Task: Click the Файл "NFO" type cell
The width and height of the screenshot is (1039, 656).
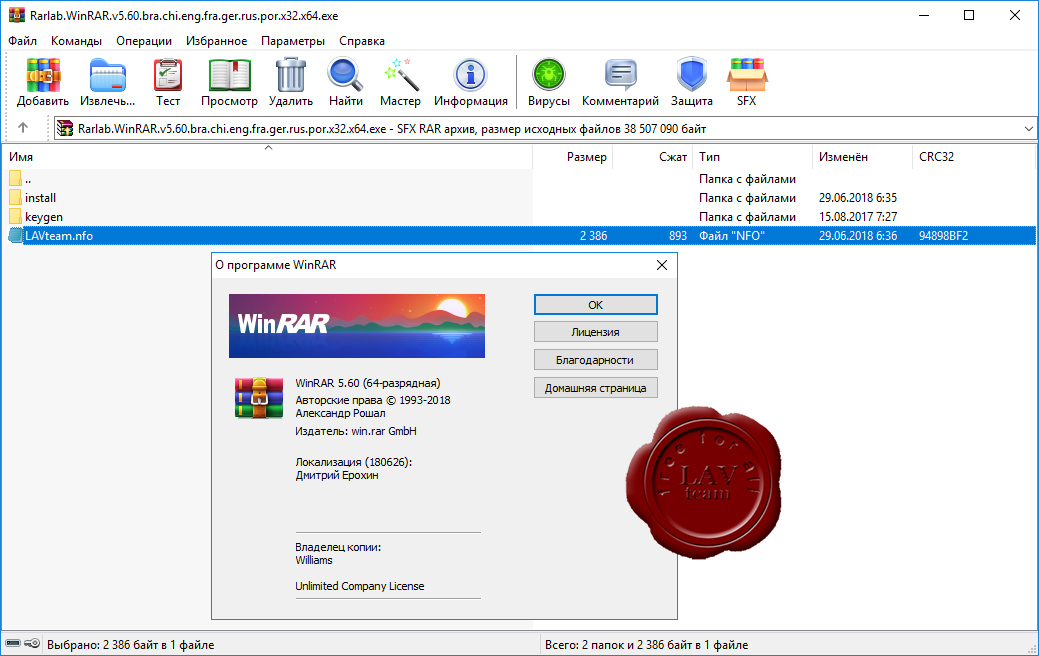Action: click(732, 236)
